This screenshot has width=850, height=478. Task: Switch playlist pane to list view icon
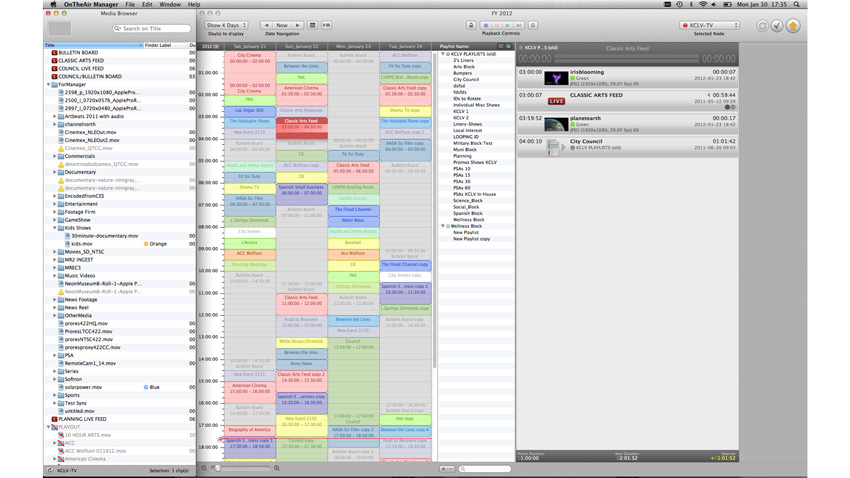pyautogui.click(x=501, y=47)
